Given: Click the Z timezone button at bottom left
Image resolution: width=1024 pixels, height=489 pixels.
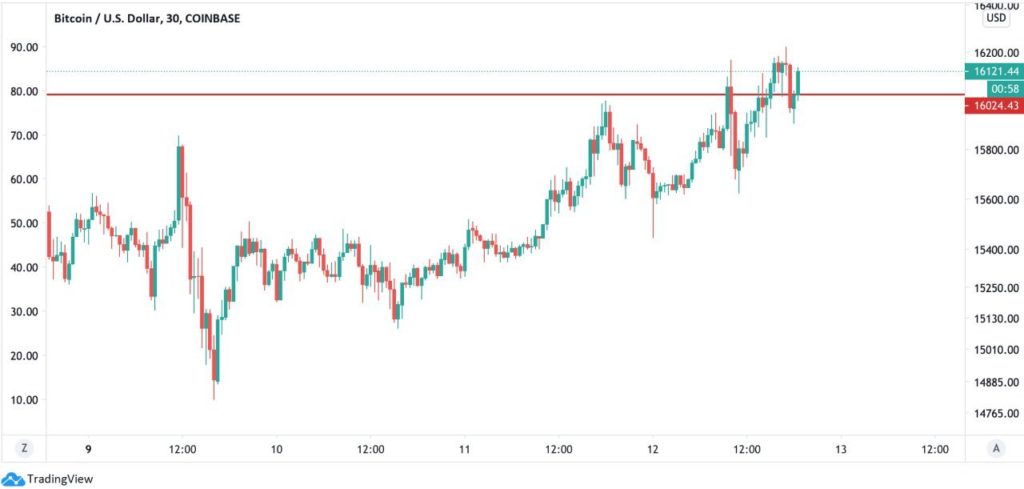Looking at the screenshot, I should (24, 449).
